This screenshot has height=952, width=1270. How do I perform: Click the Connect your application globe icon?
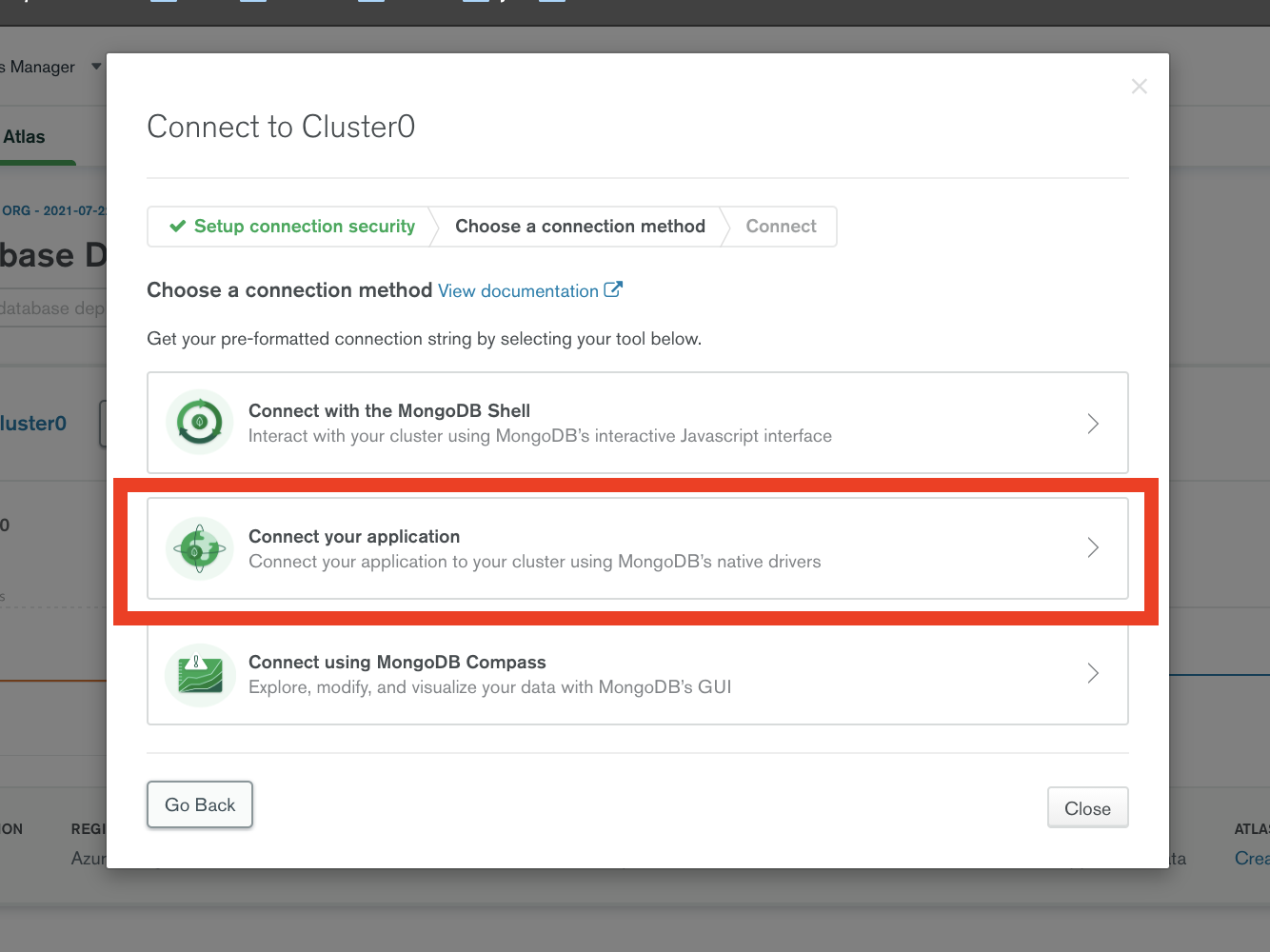pyautogui.click(x=200, y=548)
